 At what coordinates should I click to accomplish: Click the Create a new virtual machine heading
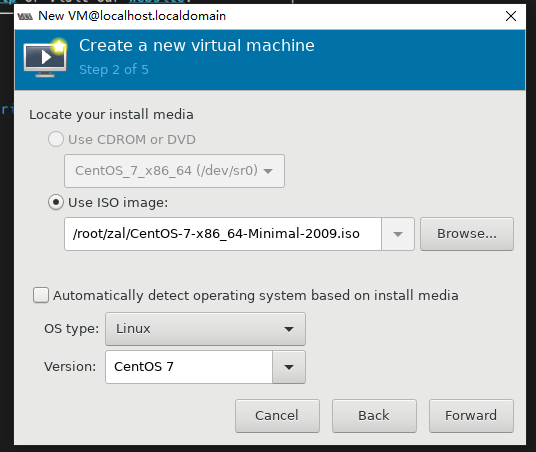click(x=197, y=45)
